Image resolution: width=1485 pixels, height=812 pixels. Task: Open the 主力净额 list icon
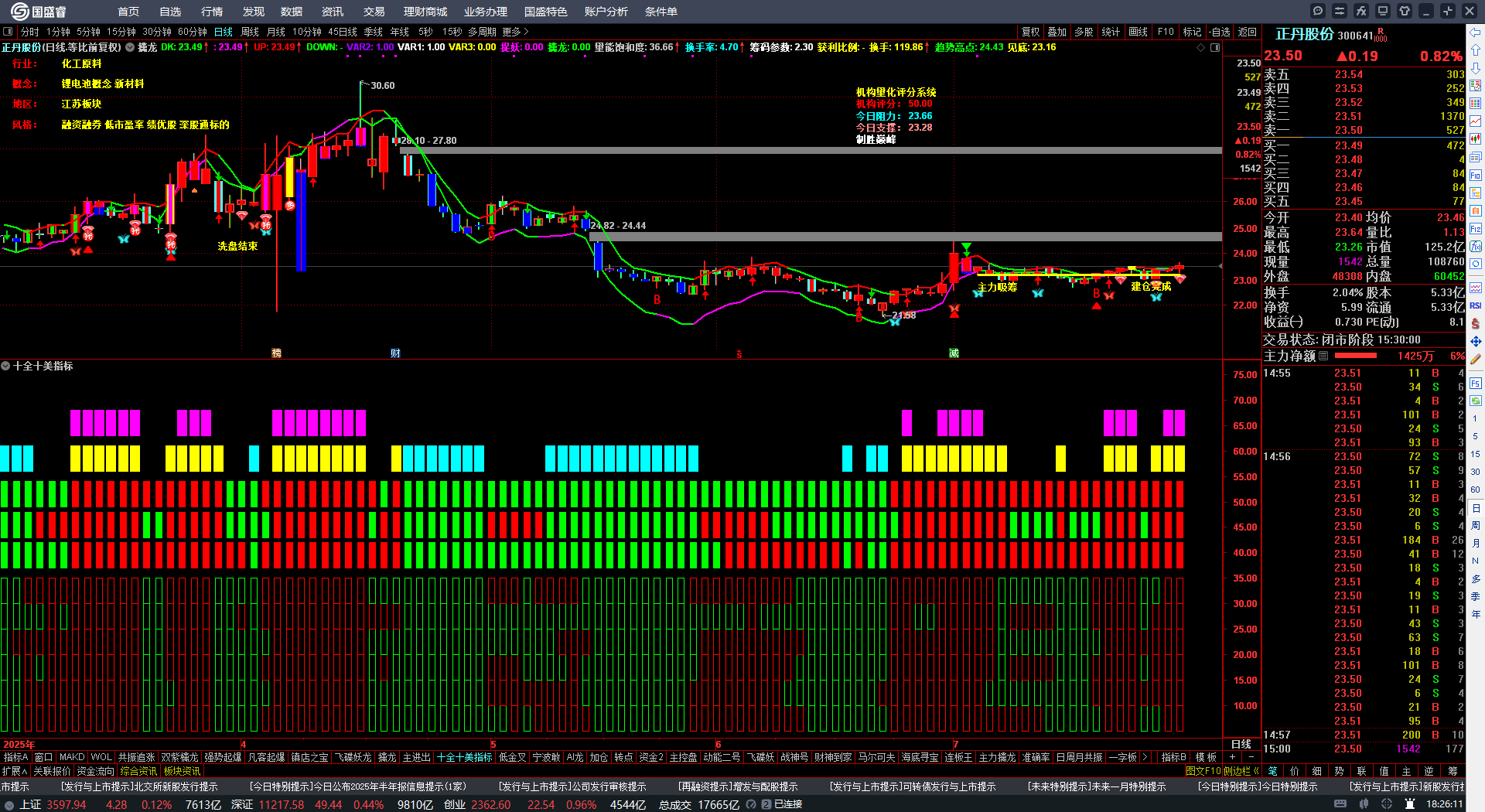coord(1323,356)
